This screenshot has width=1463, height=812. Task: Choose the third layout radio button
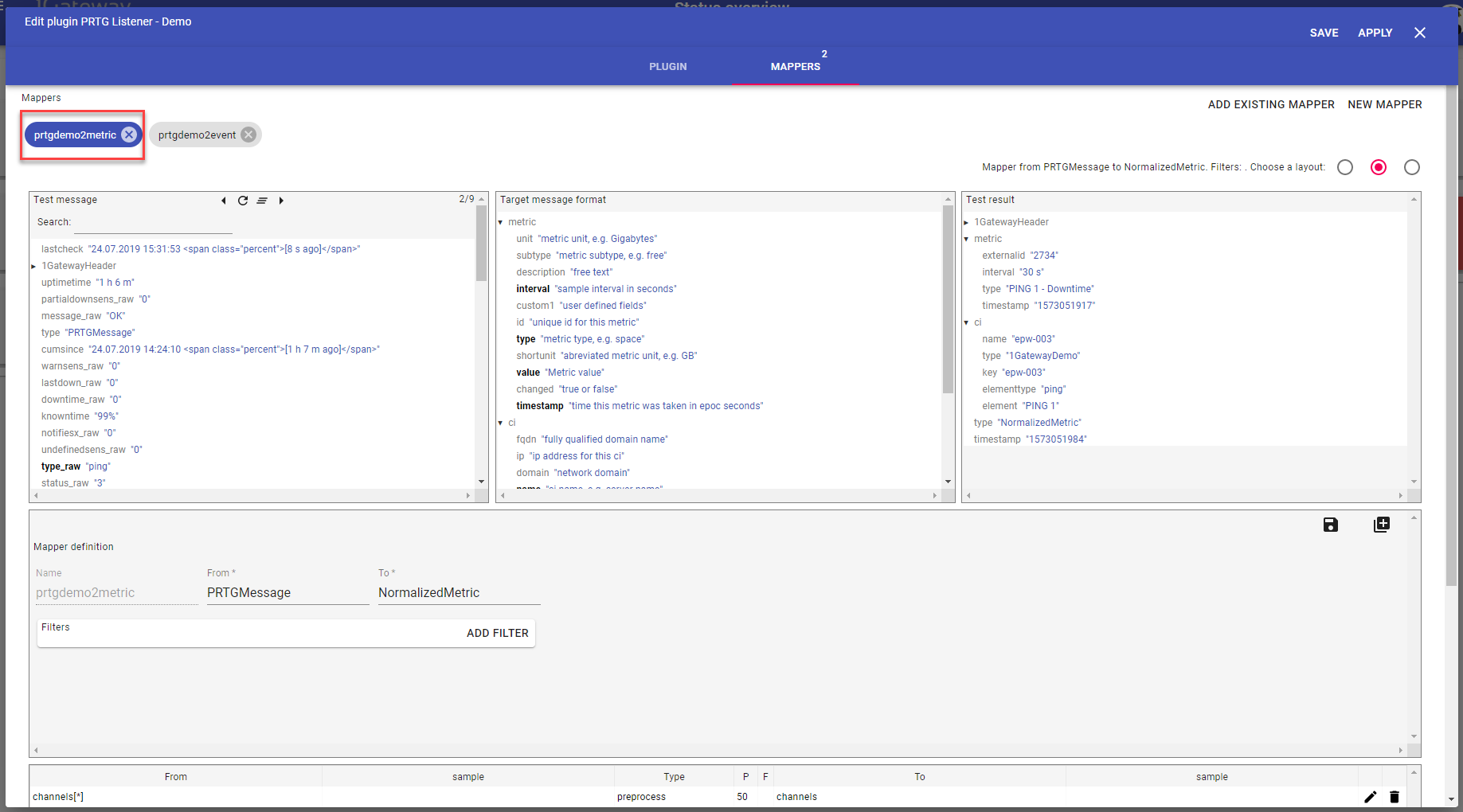coord(1412,167)
